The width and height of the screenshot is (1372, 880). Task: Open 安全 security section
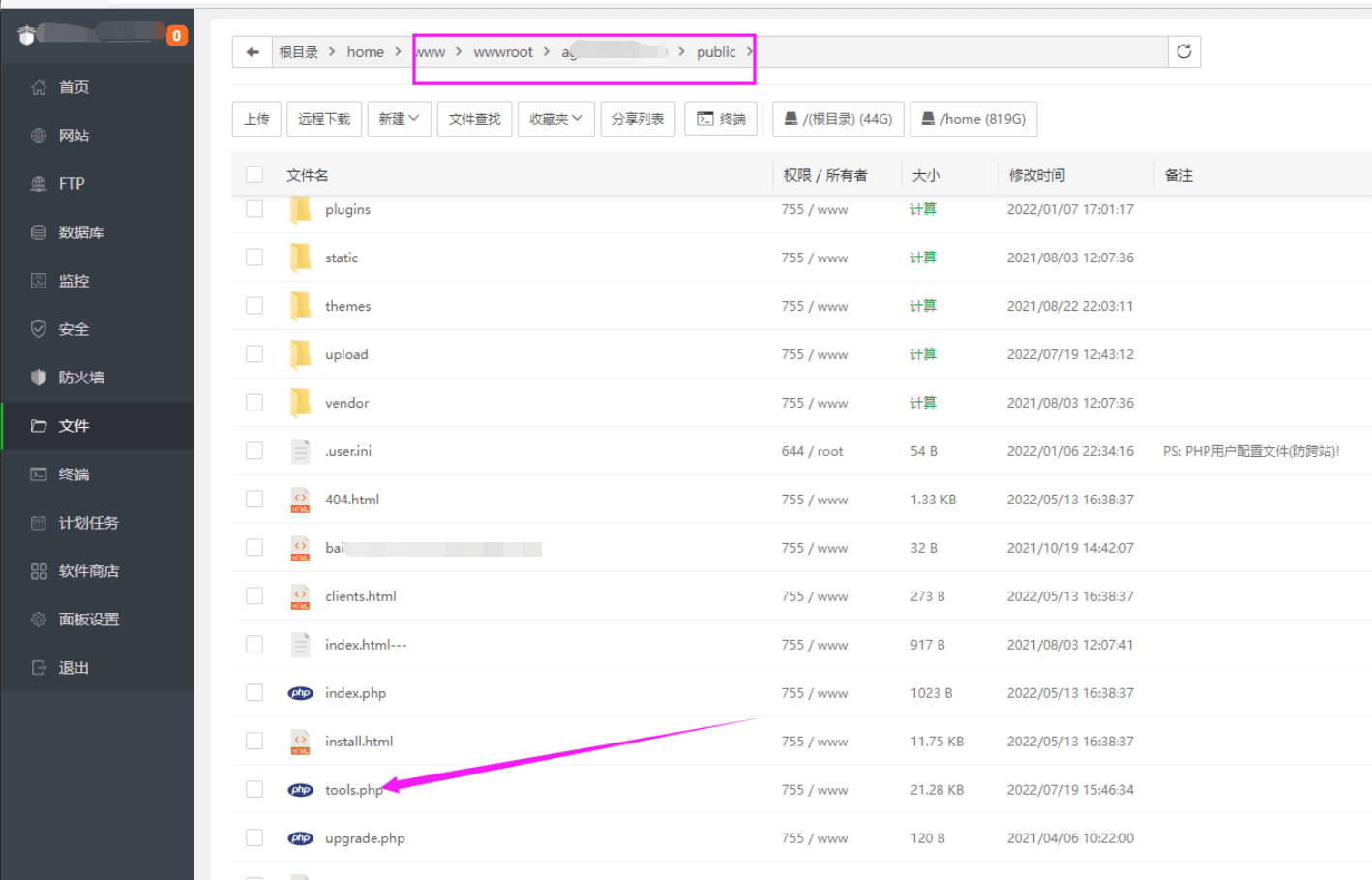97,329
